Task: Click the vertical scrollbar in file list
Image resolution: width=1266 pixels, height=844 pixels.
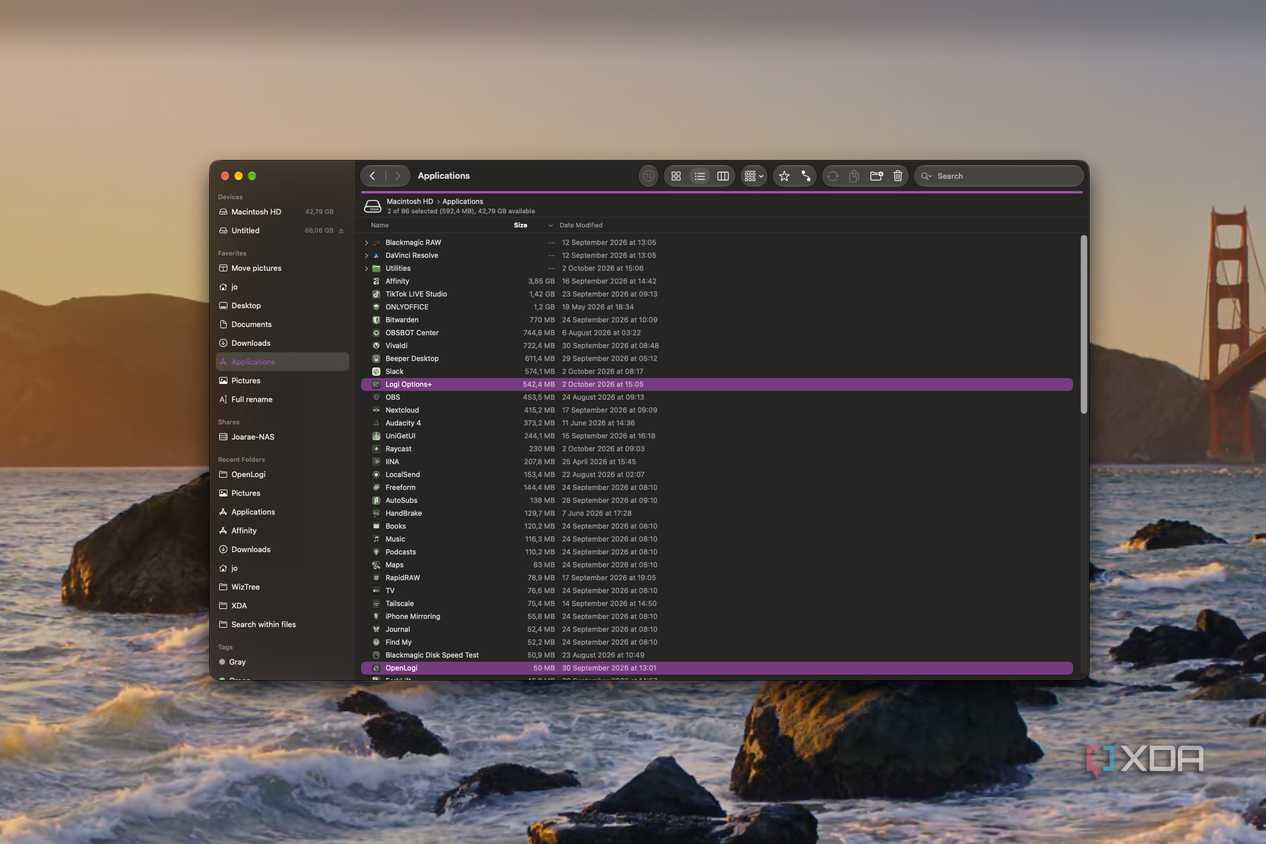Action: tap(1083, 325)
